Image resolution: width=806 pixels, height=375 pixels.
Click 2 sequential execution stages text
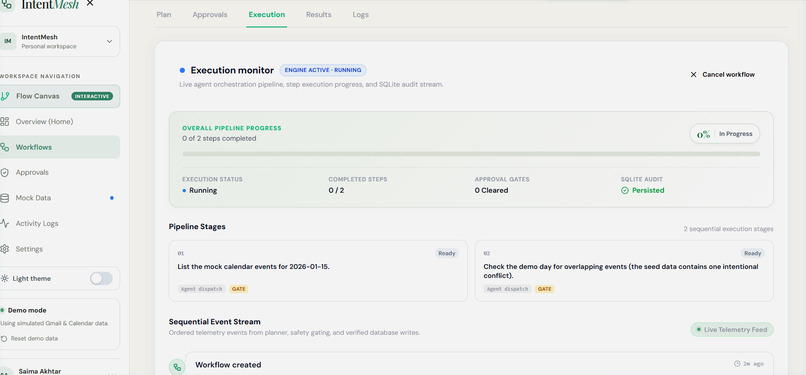coord(728,229)
